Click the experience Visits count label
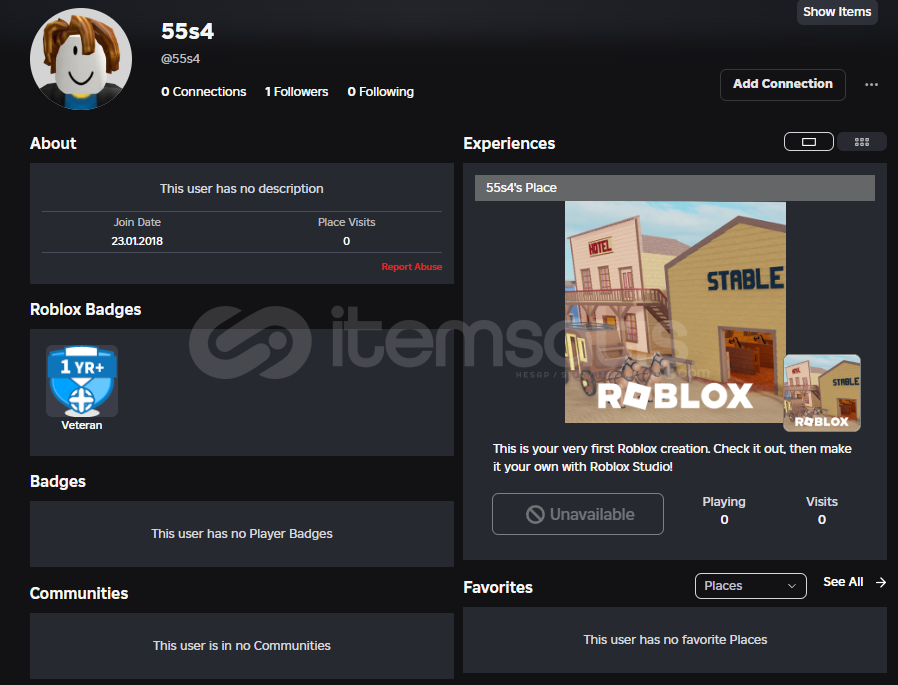Image resolution: width=898 pixels, height=685 pixels. 822,502
